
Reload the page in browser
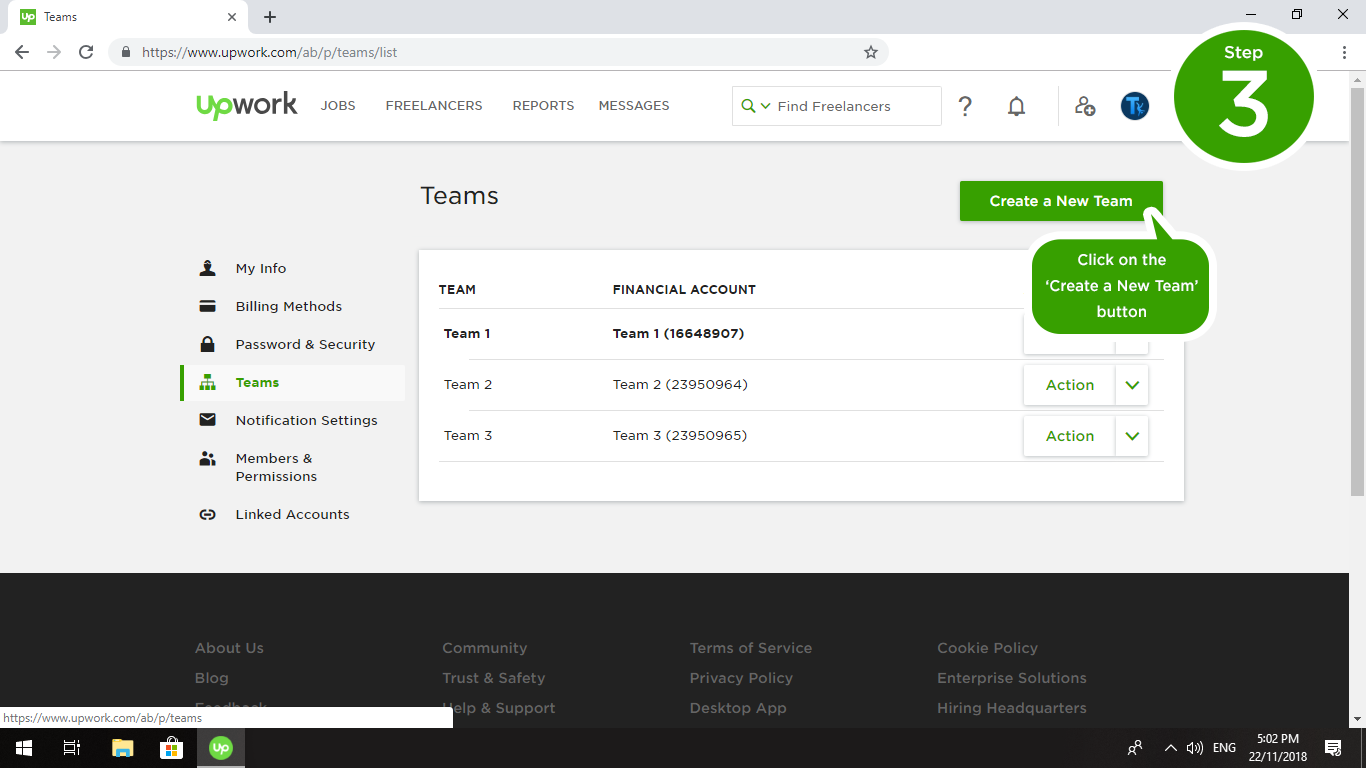(x=86, y=52)
